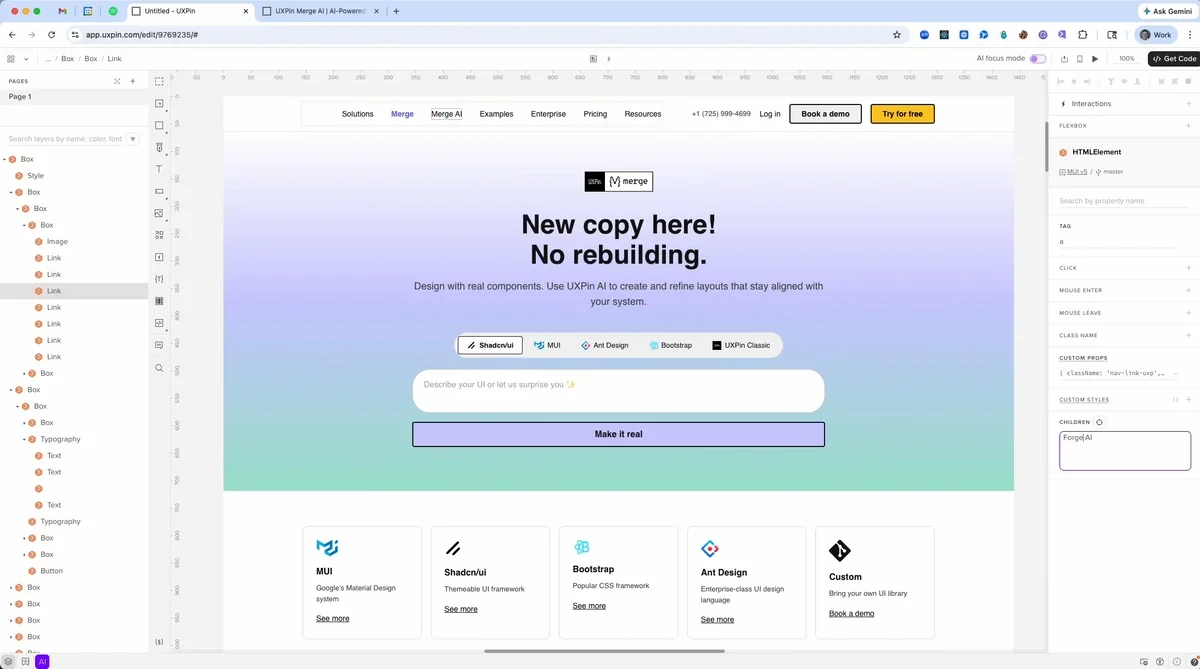The height and width of the screenshot is (669, 1200).
Task: Open the layers filter dropdown
Action: [133, 139]
